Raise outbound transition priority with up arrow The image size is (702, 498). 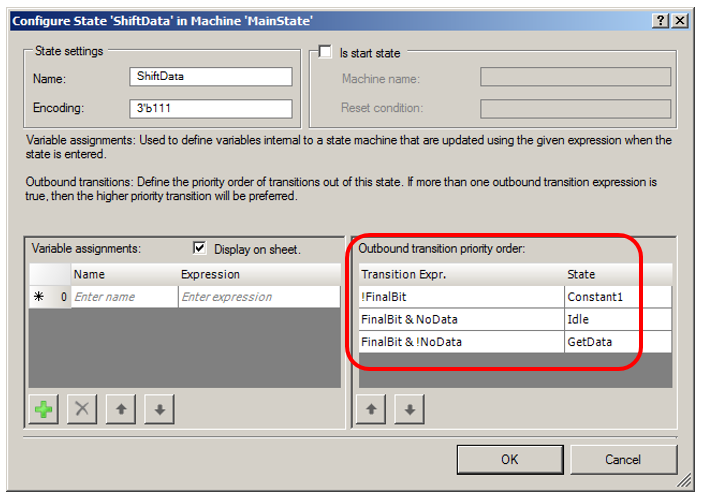coord(371,409)
